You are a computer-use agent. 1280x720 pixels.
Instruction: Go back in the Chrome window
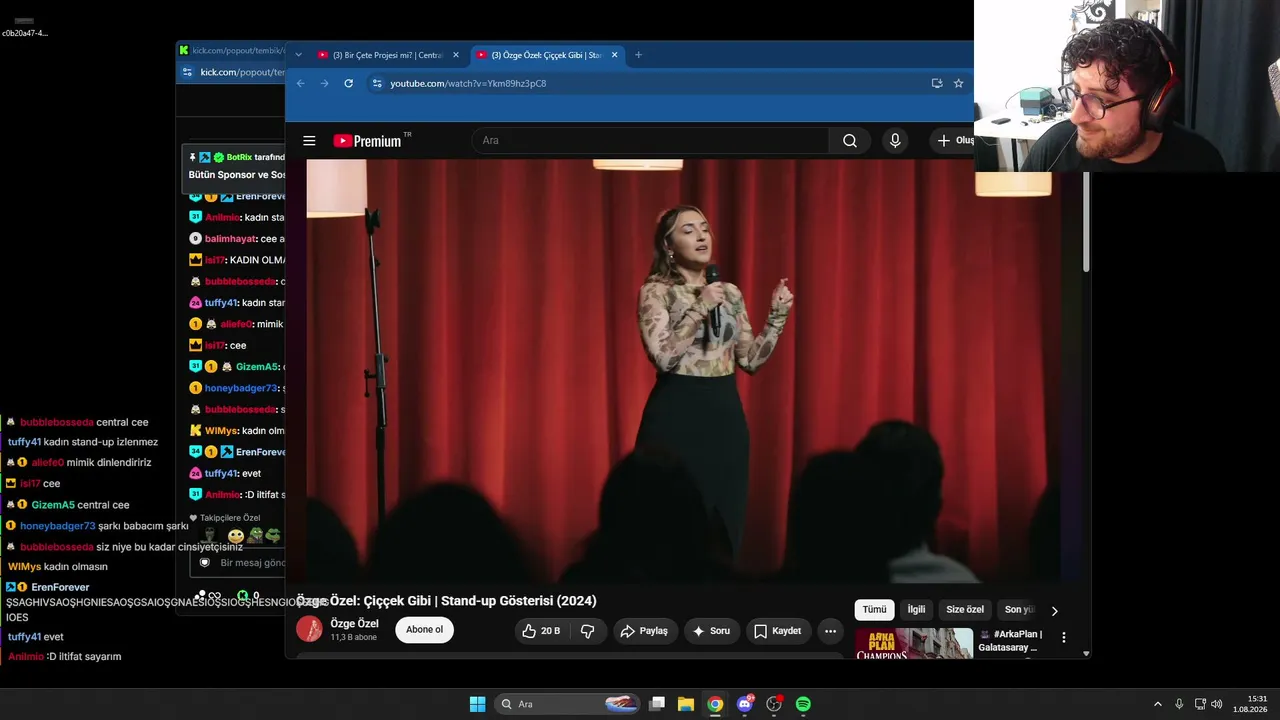pos(300,83)
